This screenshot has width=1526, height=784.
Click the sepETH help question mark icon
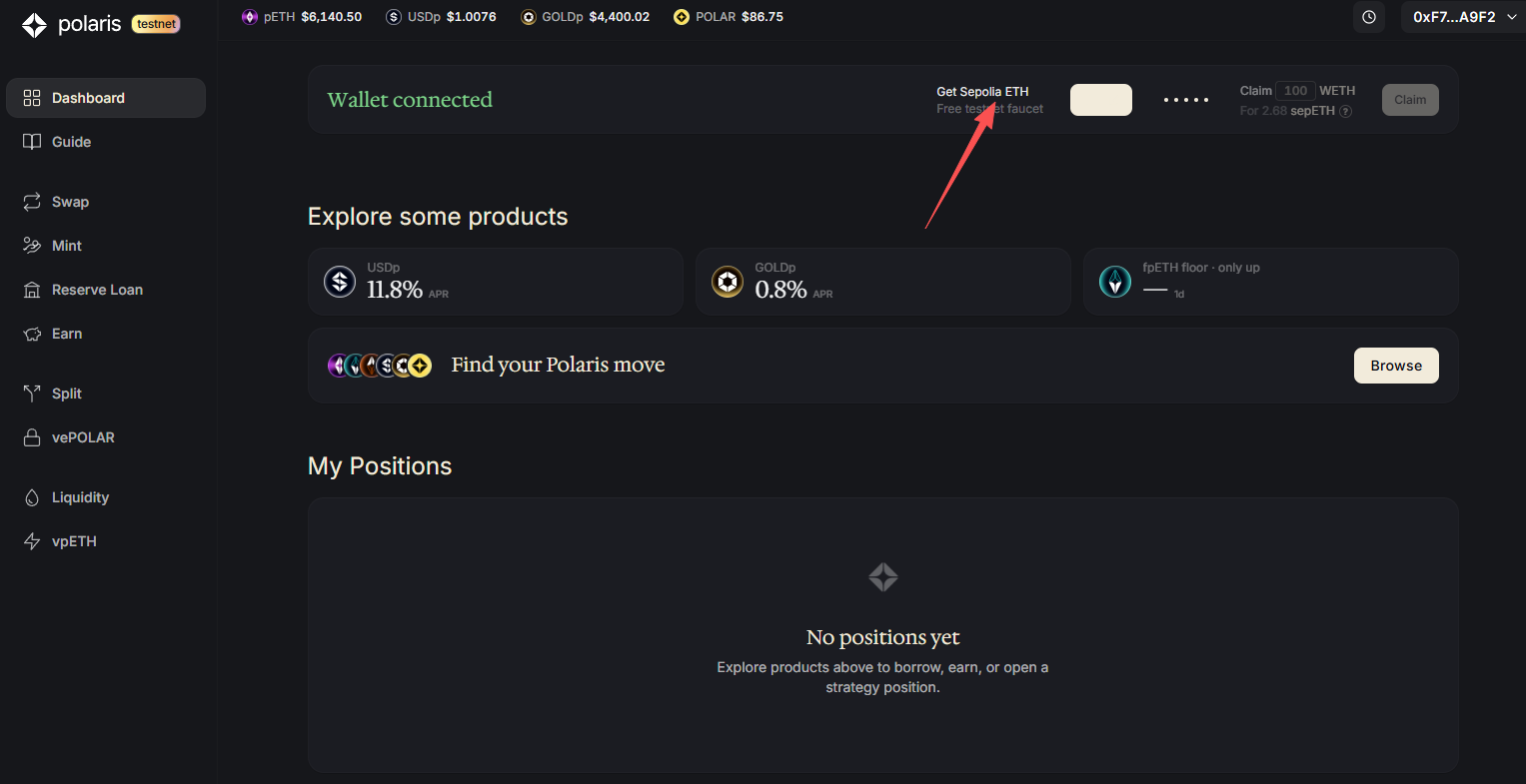tap(1346, 111)
